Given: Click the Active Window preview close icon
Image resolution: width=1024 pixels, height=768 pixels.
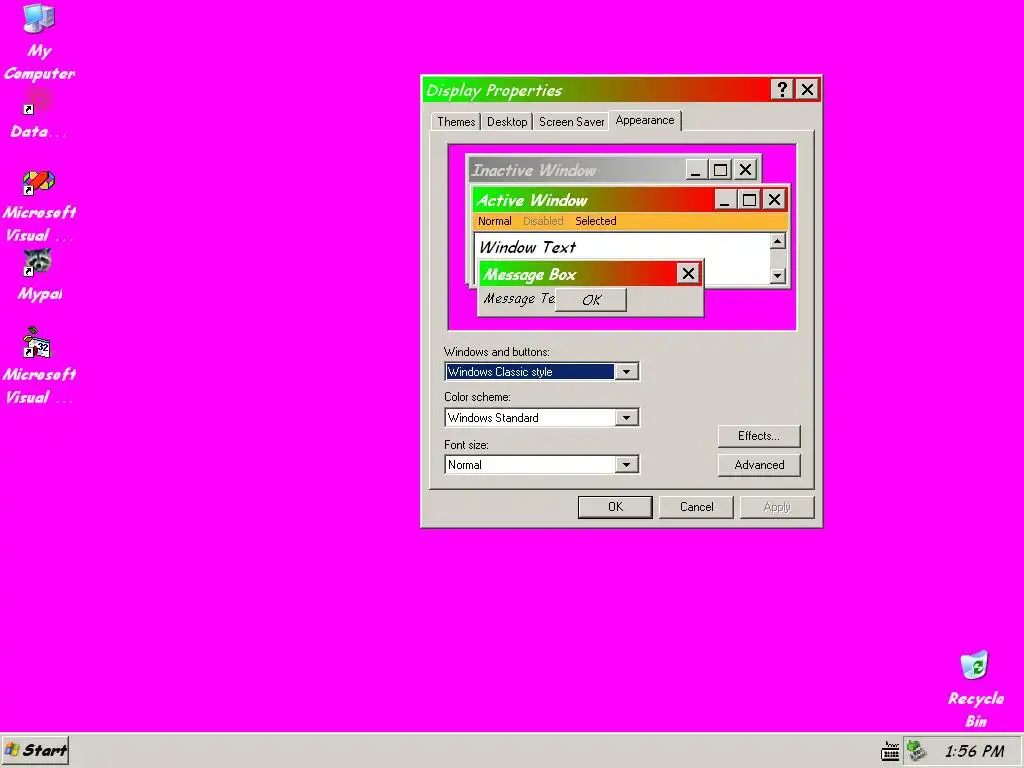Looking at the screenshot, I should [775, 200].
